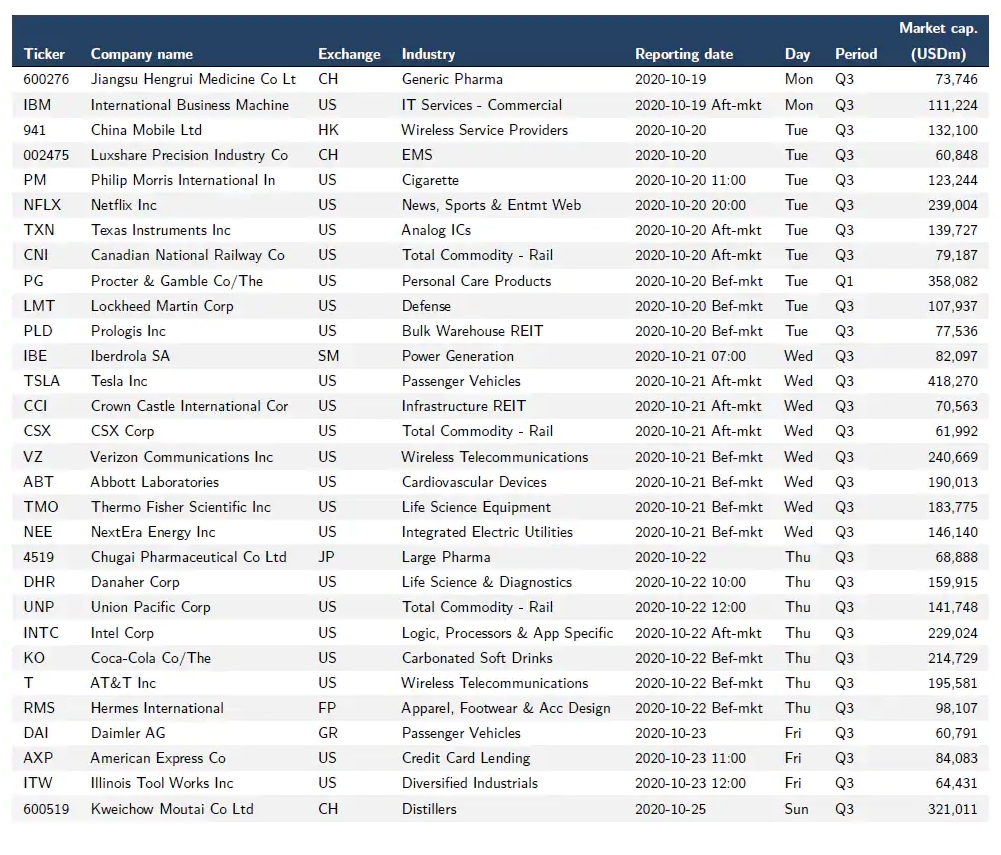Click the NFLX ticker cell
Viewport: 1001px width, 855px height.
point(42,205)
